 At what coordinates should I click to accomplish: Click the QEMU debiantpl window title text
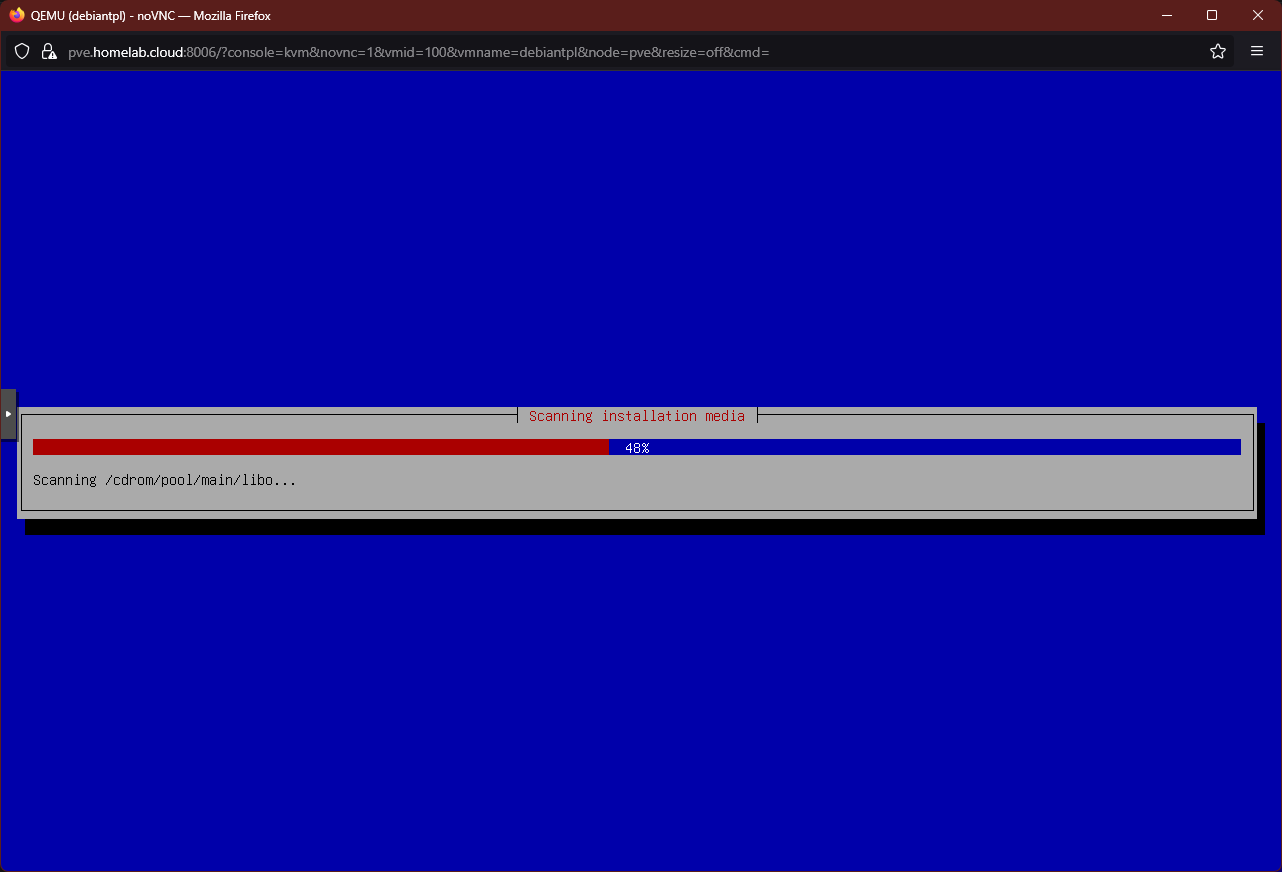(150, 15)
